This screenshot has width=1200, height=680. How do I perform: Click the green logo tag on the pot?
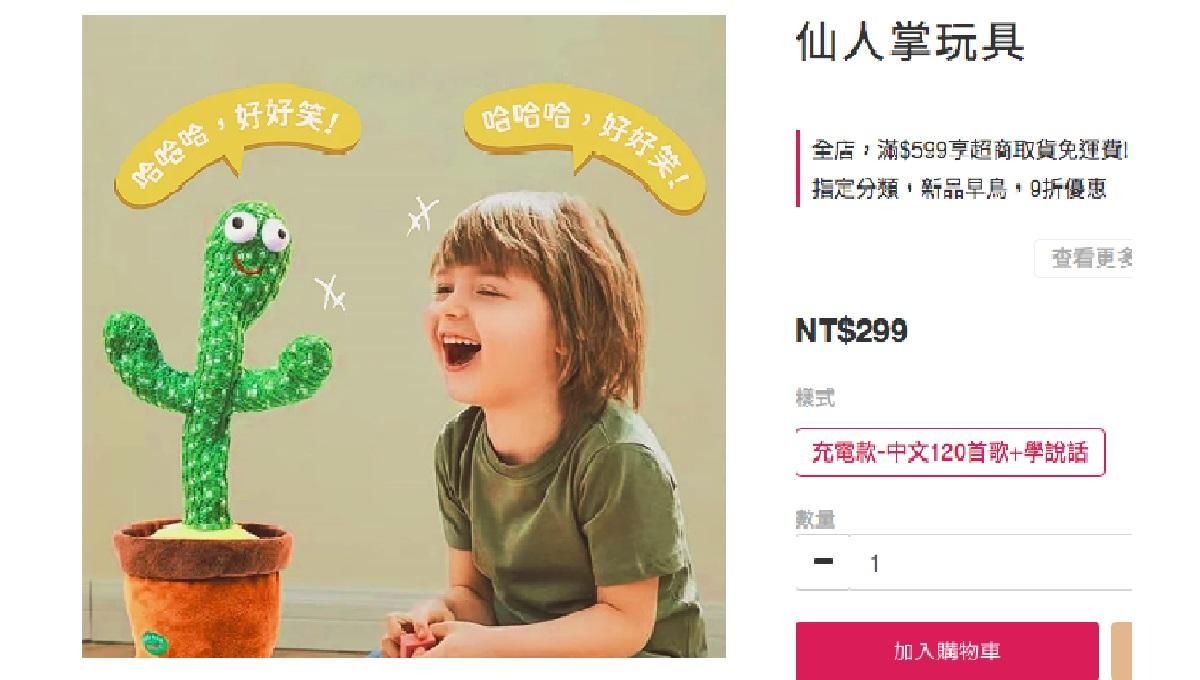[153, 639]
